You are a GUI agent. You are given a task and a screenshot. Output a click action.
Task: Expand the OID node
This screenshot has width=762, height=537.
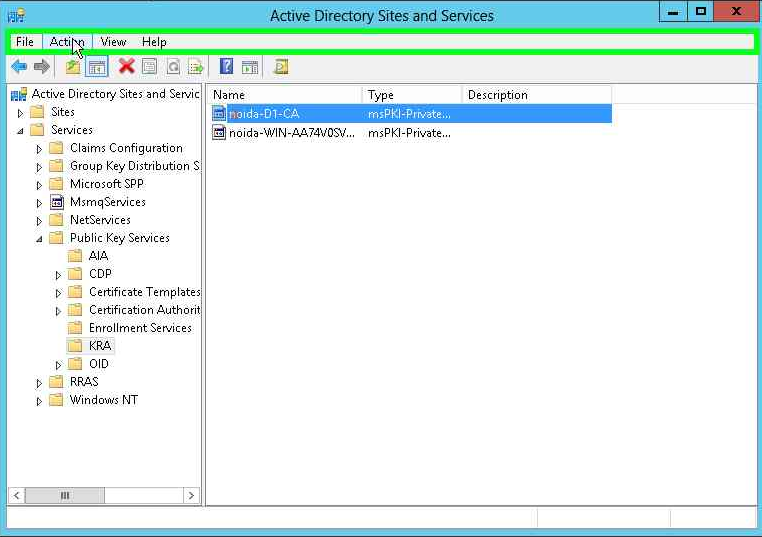58,365
